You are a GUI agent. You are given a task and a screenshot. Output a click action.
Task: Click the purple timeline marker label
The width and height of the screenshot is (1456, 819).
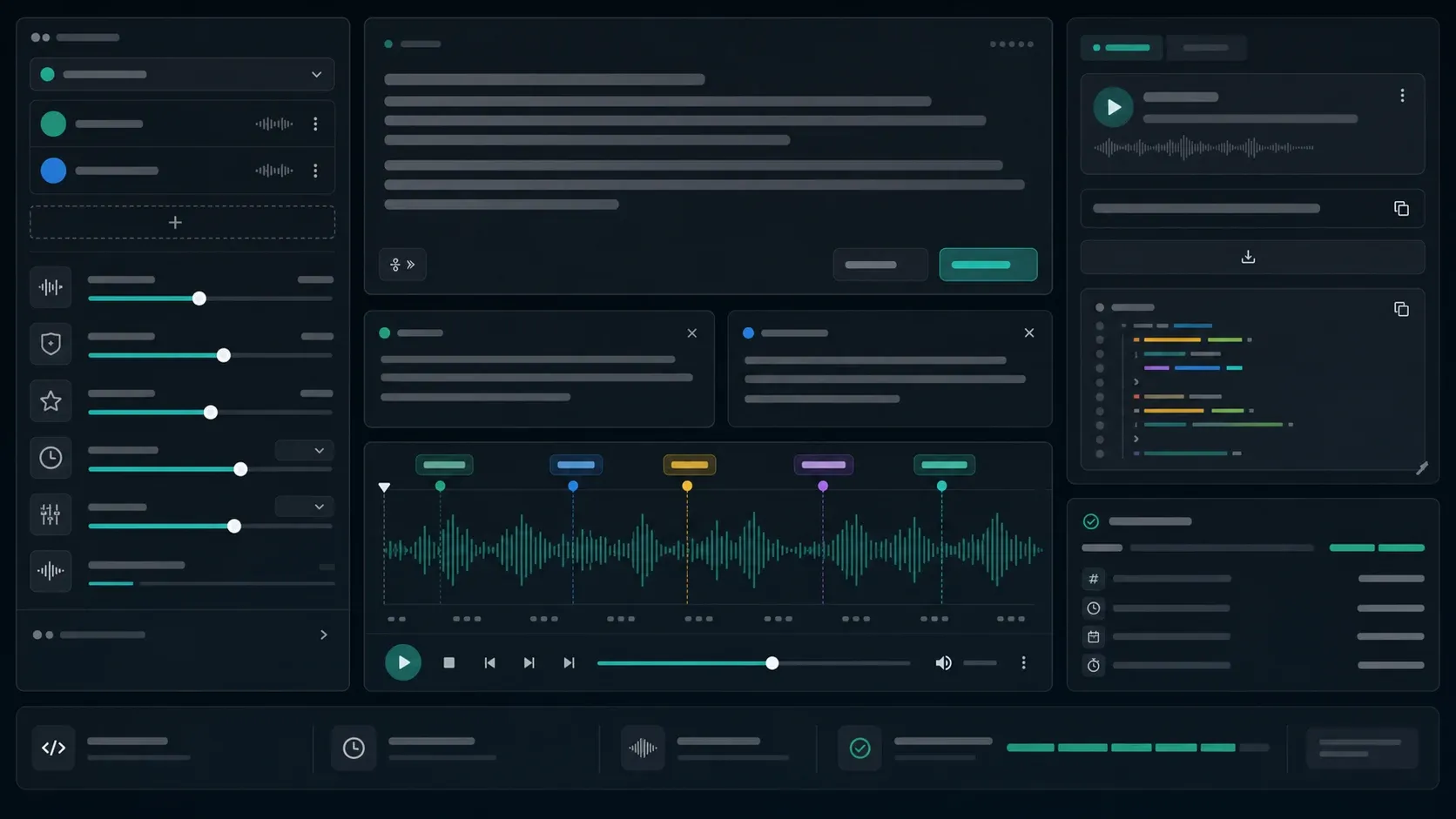coord(824,465)
